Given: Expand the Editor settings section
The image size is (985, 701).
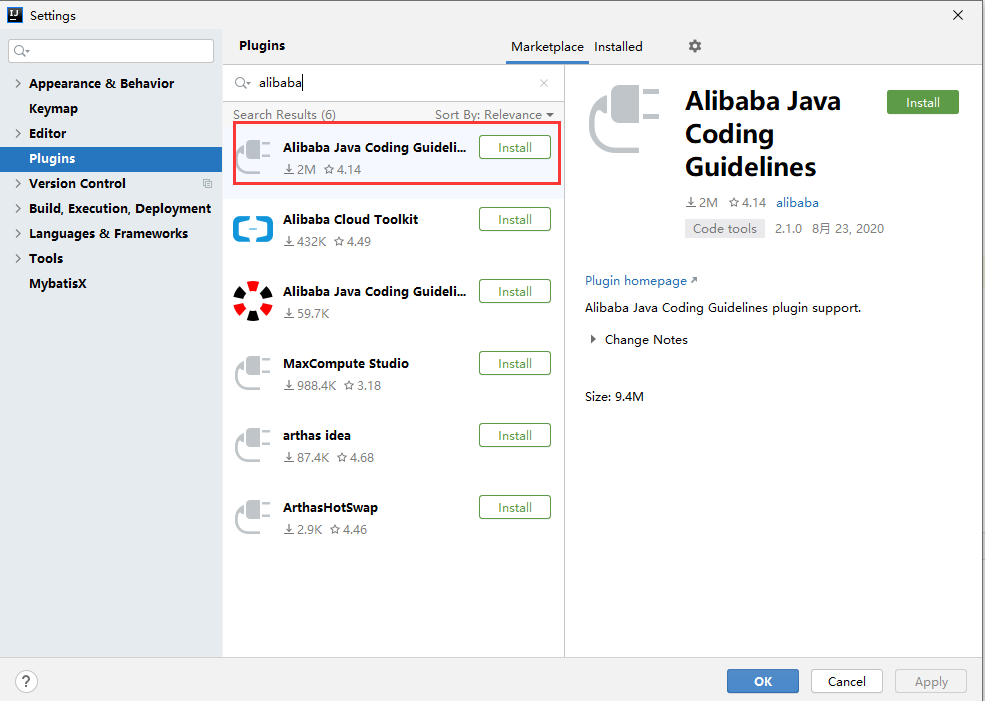Looking at the screenshot, I should 18,133.
